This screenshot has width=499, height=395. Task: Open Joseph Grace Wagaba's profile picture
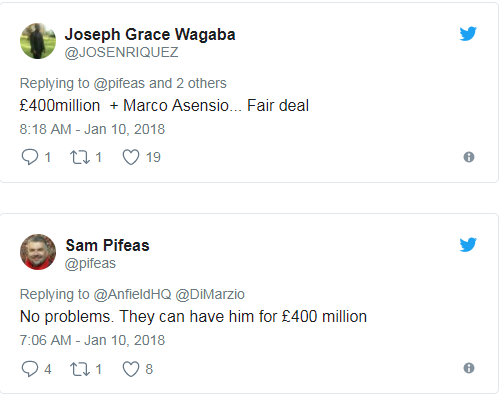pyautogui.click(x=38, y=41)
